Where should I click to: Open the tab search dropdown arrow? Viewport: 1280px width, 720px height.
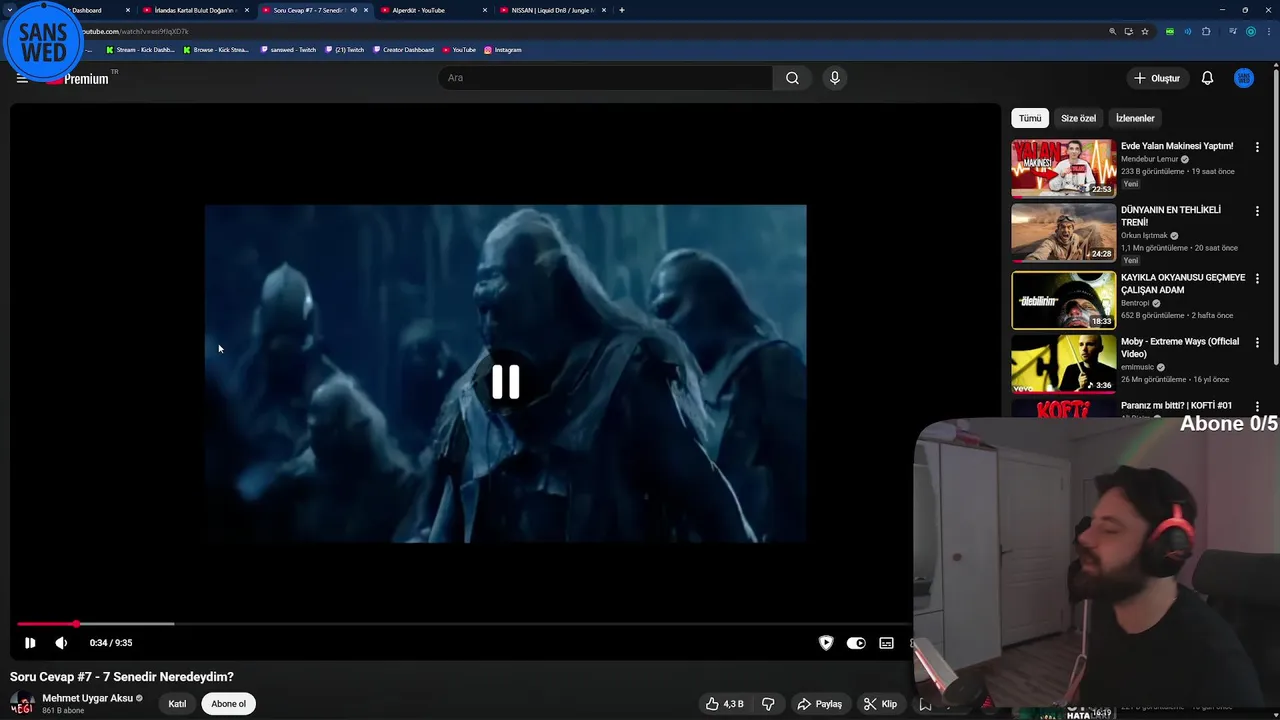point(9,10)
